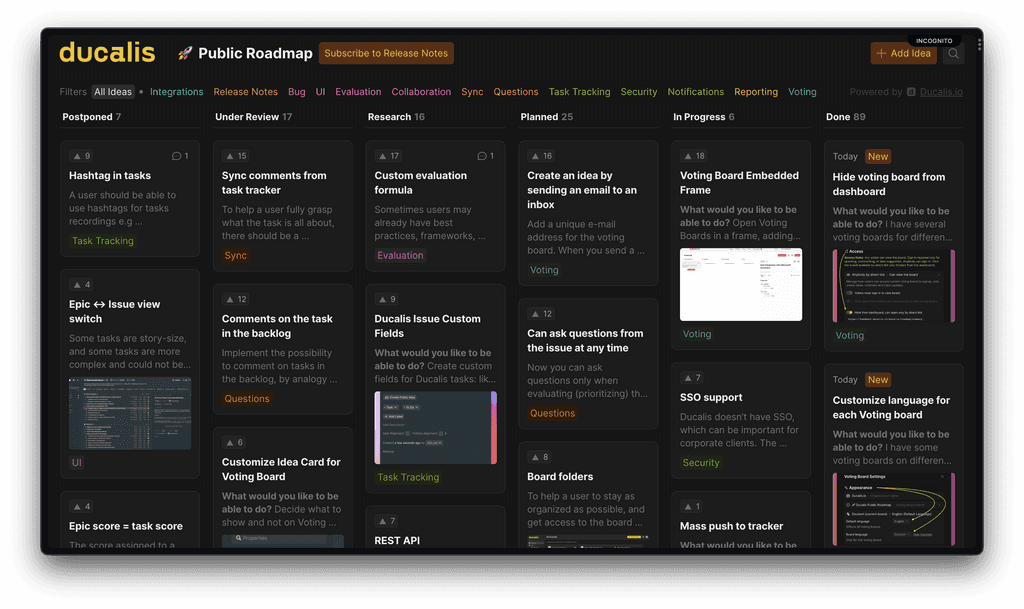
Task: Click the Done column header
Action: tap(846, 117)
